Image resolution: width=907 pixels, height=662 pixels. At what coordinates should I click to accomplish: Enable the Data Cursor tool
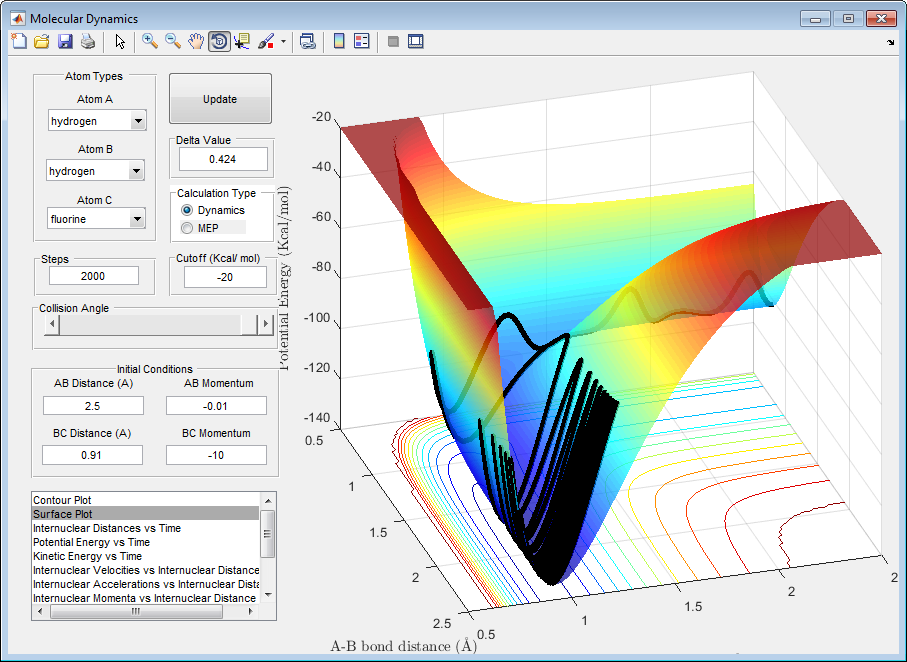click(242, 41)
